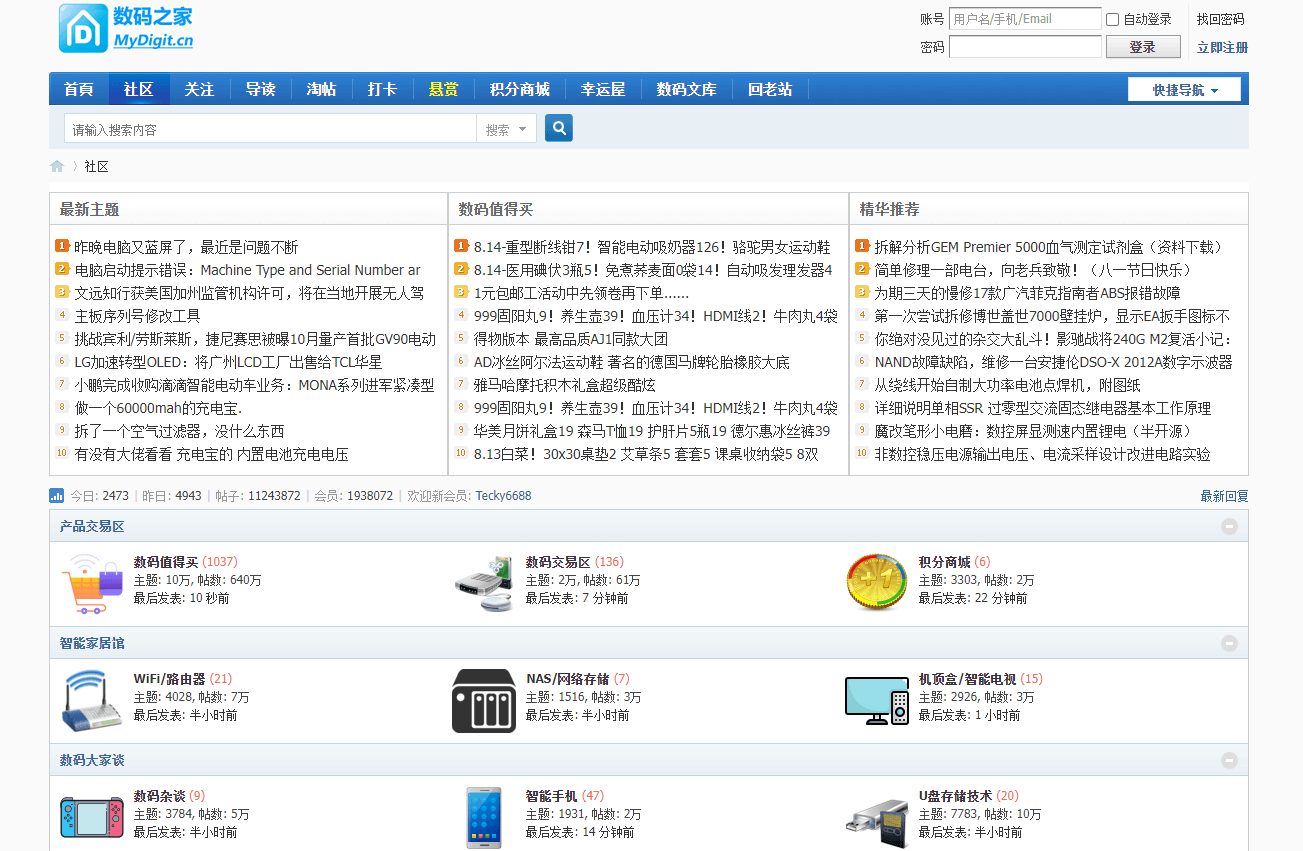Open the 导读 nav item
Screen dimensions: 1303x851
point(260,89)
